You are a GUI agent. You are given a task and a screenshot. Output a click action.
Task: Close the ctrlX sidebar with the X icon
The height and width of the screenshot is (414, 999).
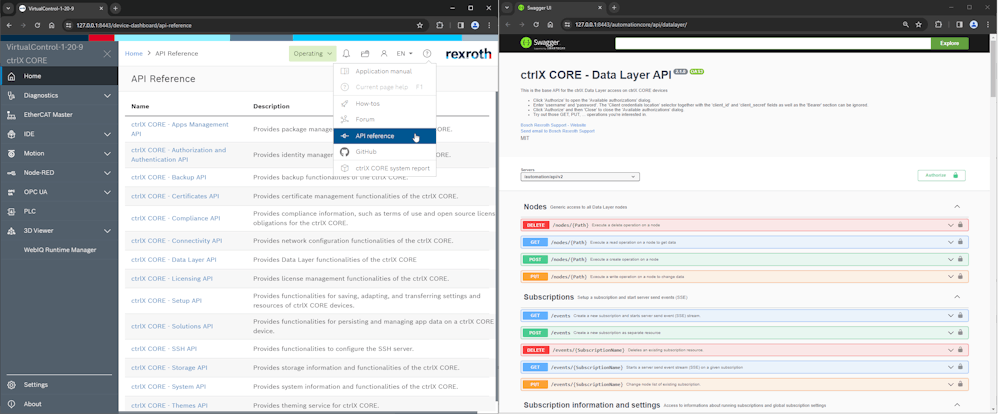pos(107,54)
